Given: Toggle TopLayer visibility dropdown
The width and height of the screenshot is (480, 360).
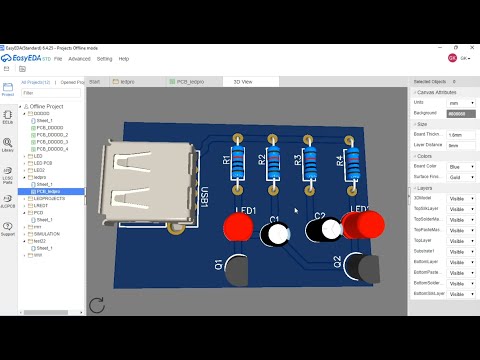Looking at the screenshot, I should (461, 241).
